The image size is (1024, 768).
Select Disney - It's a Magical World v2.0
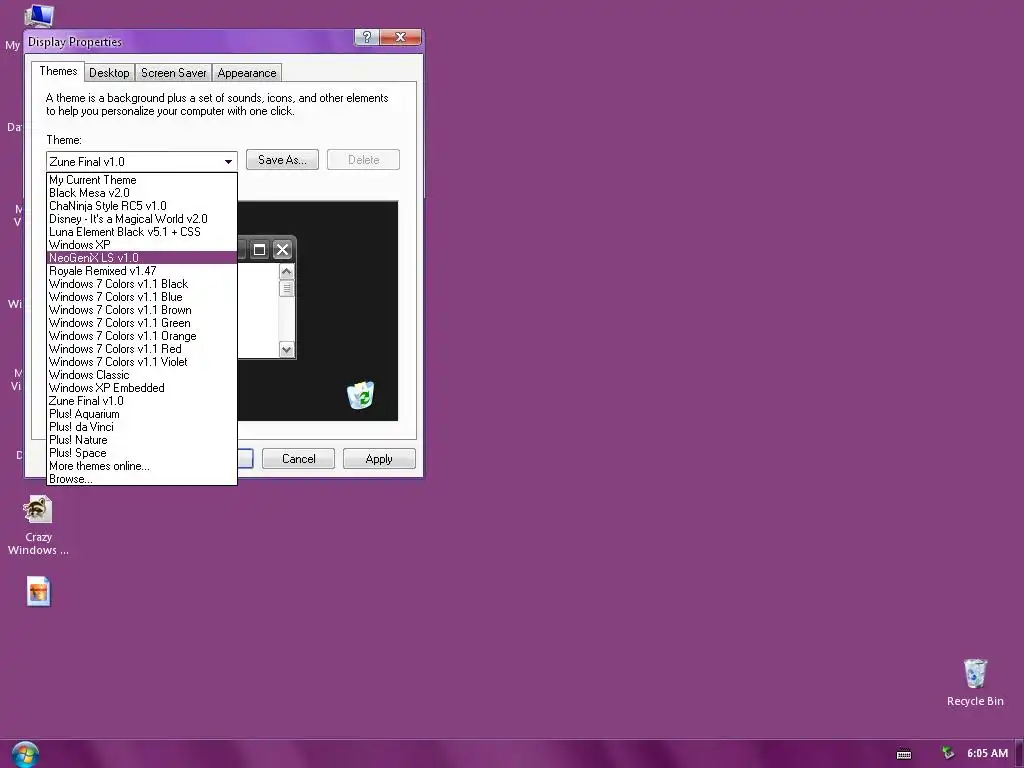tap(142, 219)
